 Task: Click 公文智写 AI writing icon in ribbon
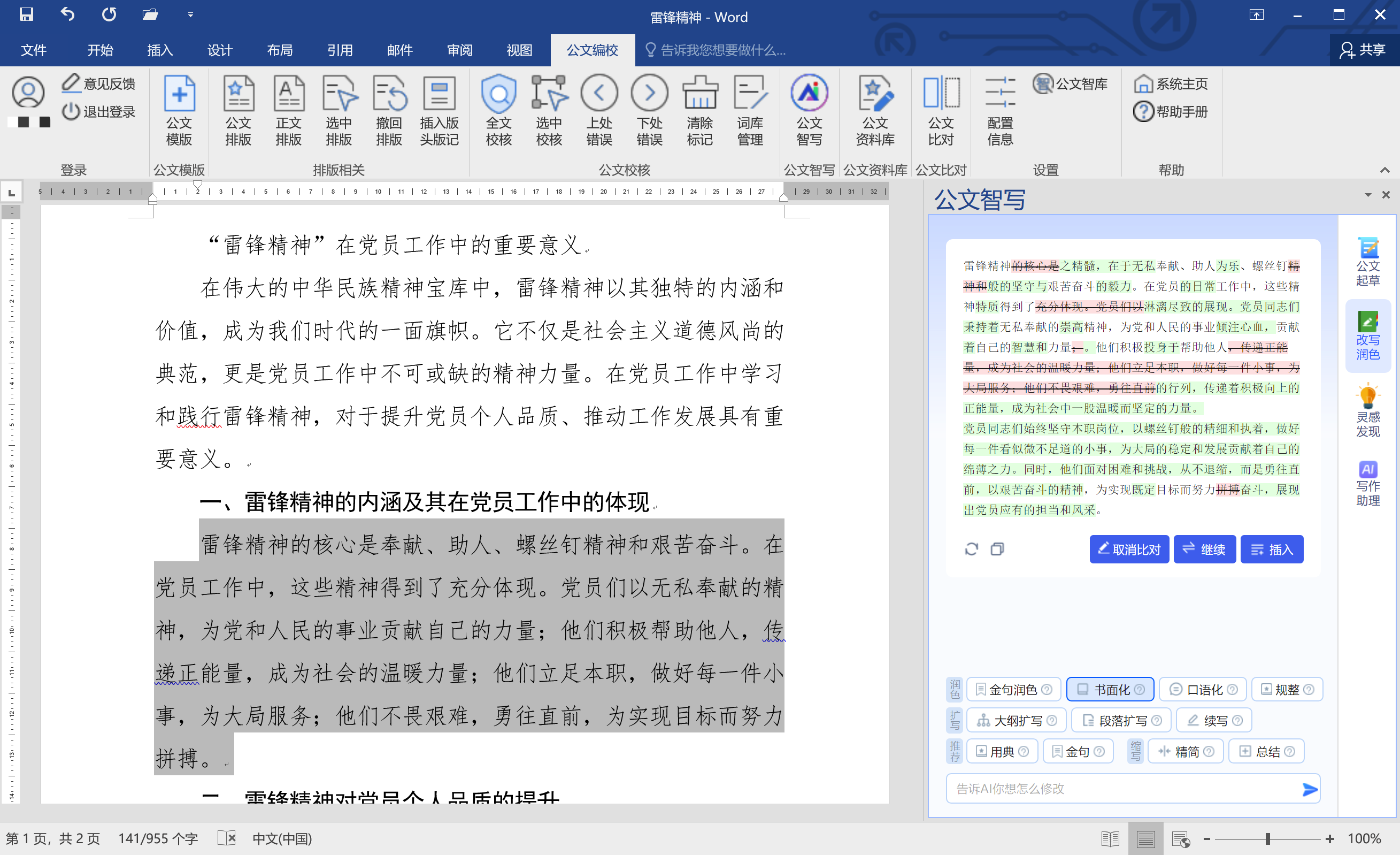809,111
